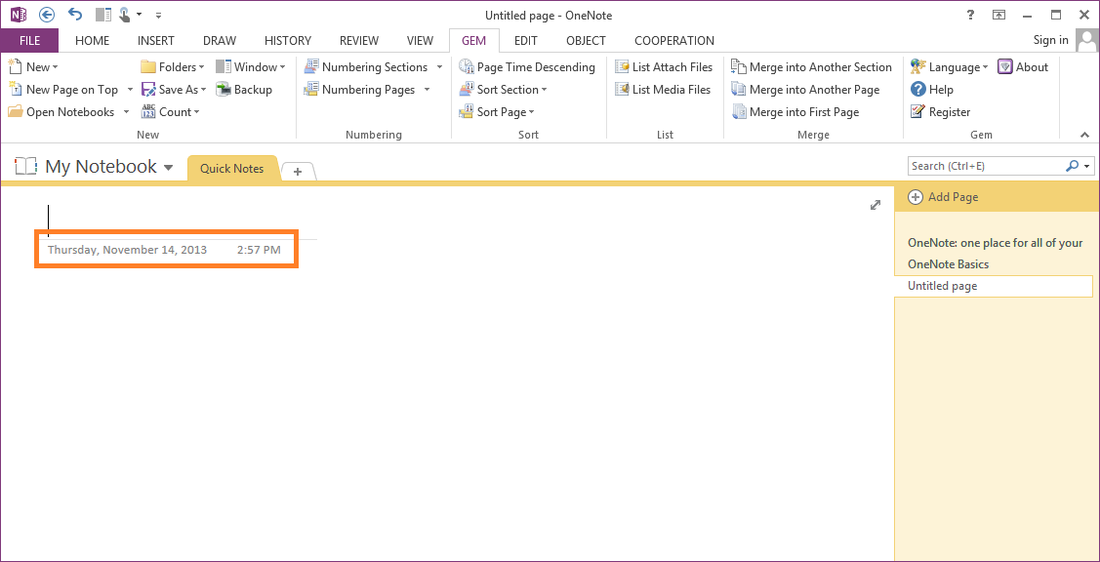Select the COOPERATION tab
The height and width of the screenshot is (562, 1100).
[674, 41]
